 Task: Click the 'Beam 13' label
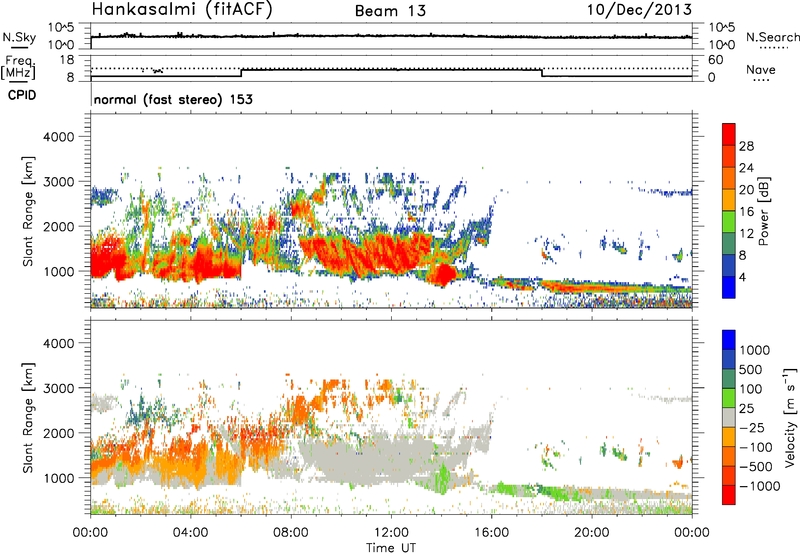[x=390, y=11]
